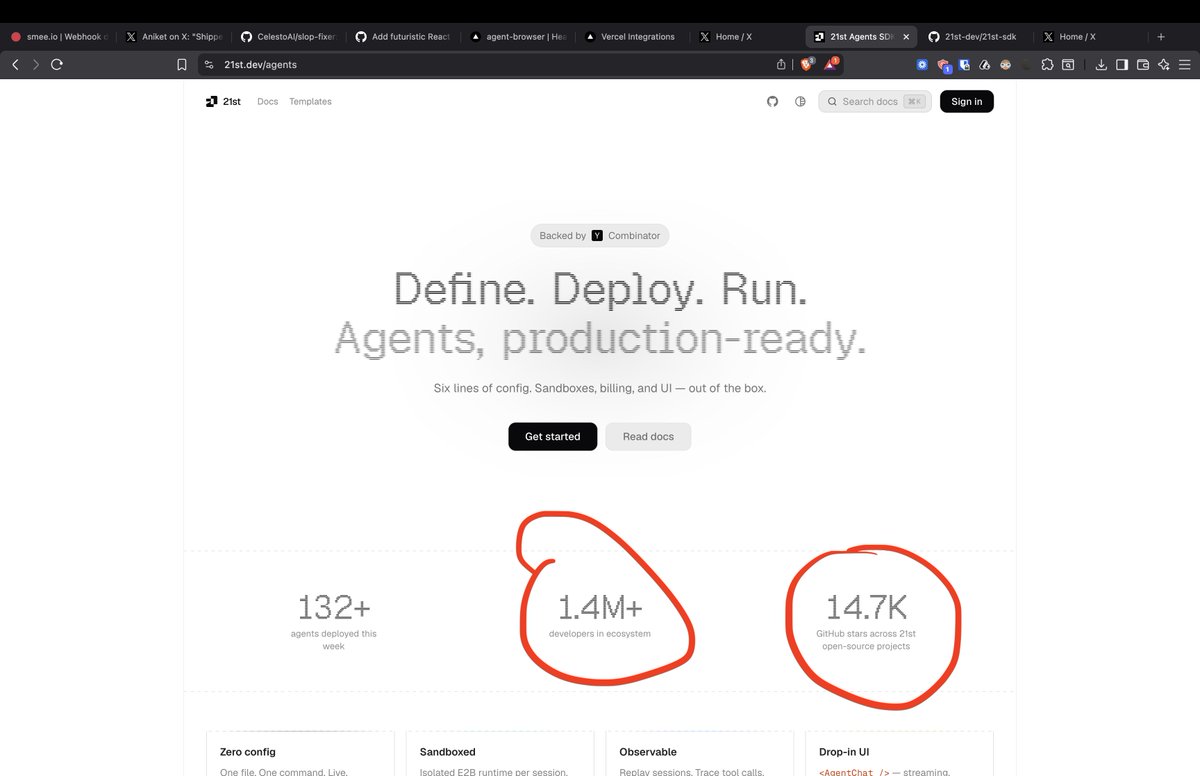The height and width of the screenshot is (776, 1200).
Task: Open the Drop-in UI feature card
Action: point(899,753)
